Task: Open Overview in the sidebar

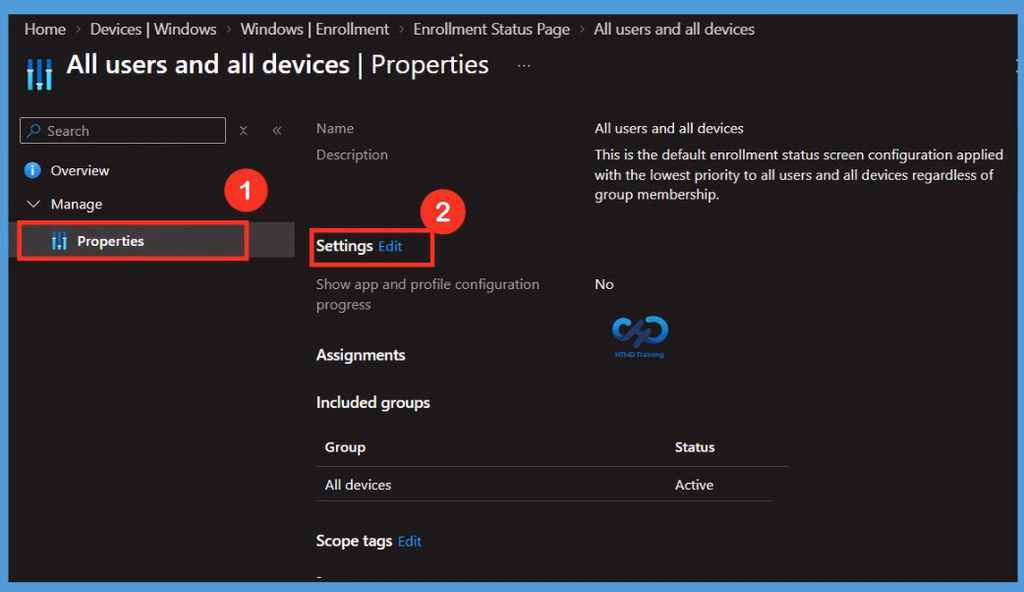Action: tap(80, 171)
